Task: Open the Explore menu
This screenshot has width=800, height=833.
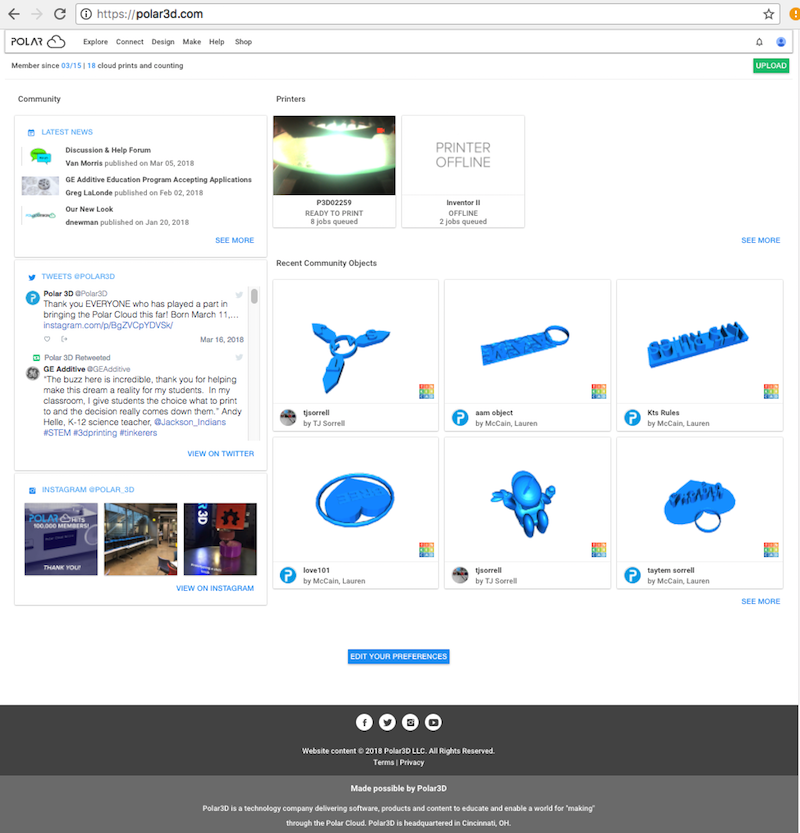Action: [x=95, y=42]
